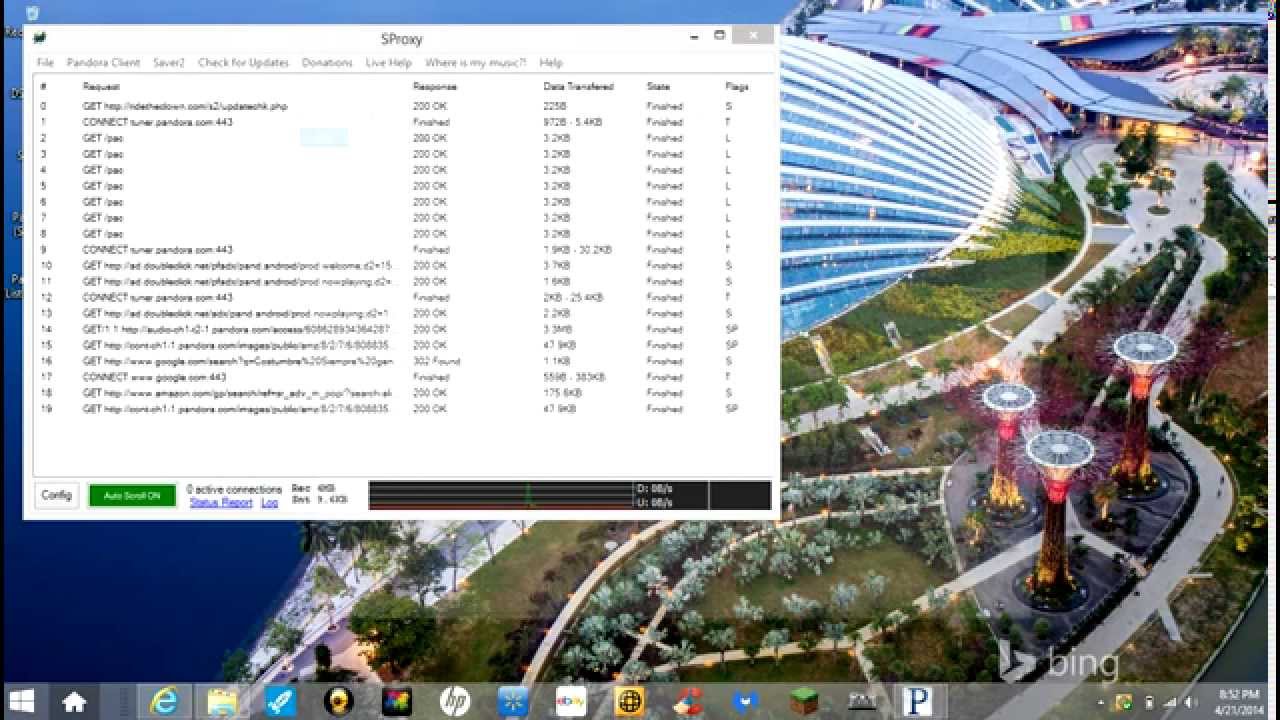1280x720 pixels.
Task: Open 'Where is my music?!' menu
Action: click(475, 62)
